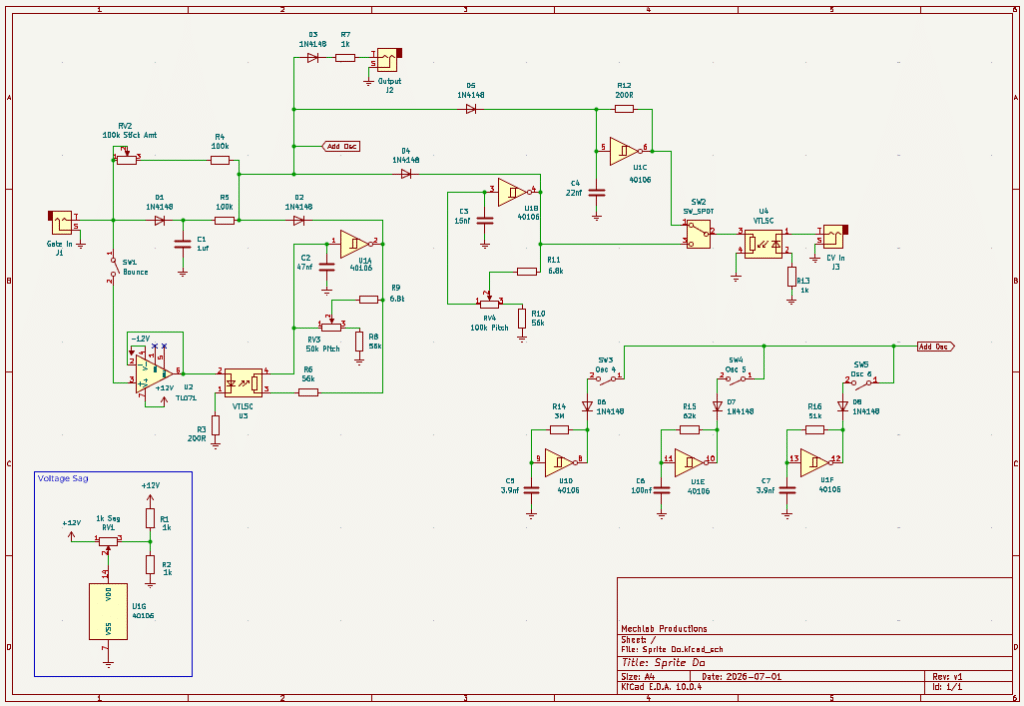Click the U1C inverter gate symbol

tap(624, 151)
